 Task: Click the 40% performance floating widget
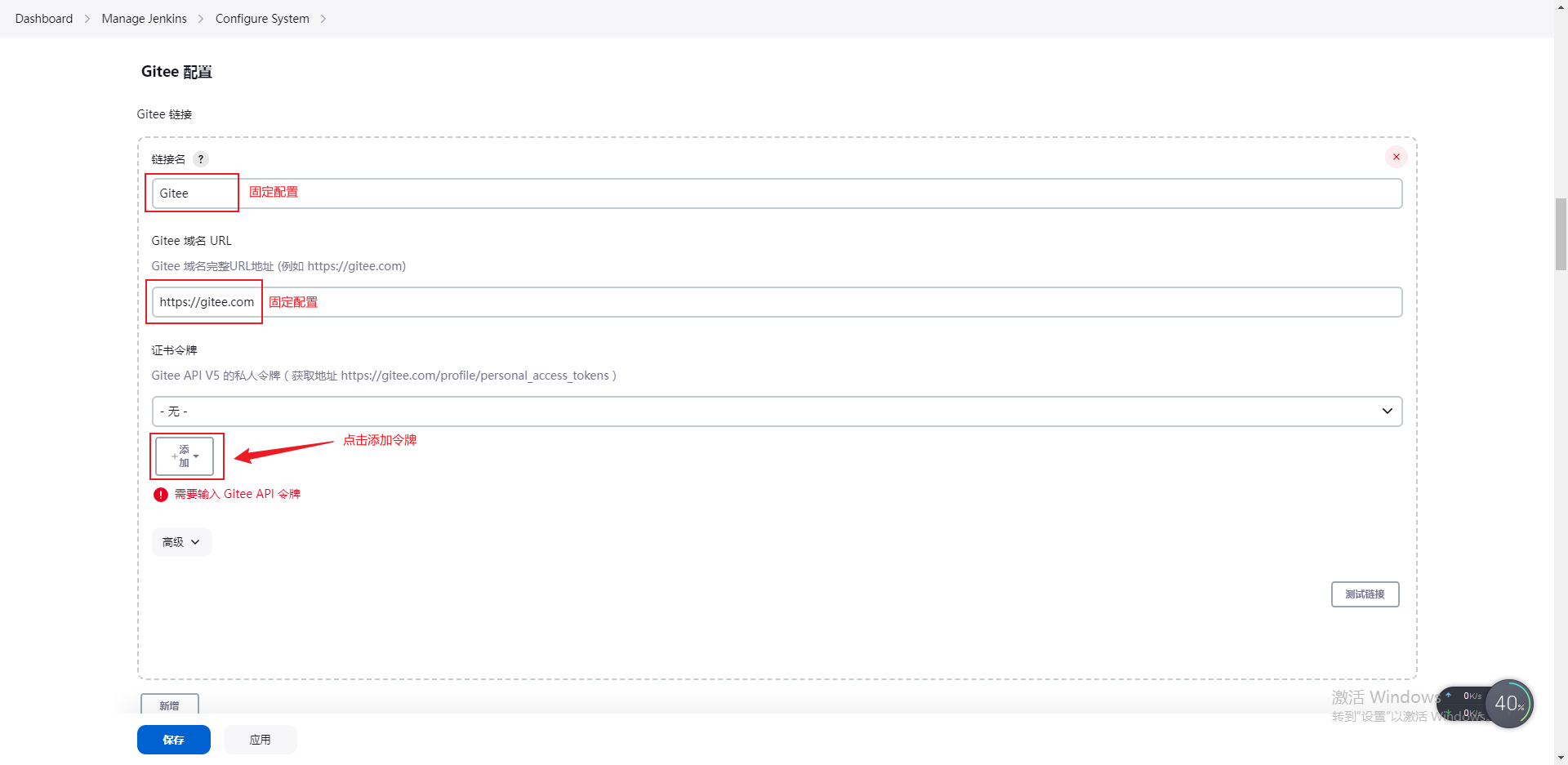coord(1509,704)
